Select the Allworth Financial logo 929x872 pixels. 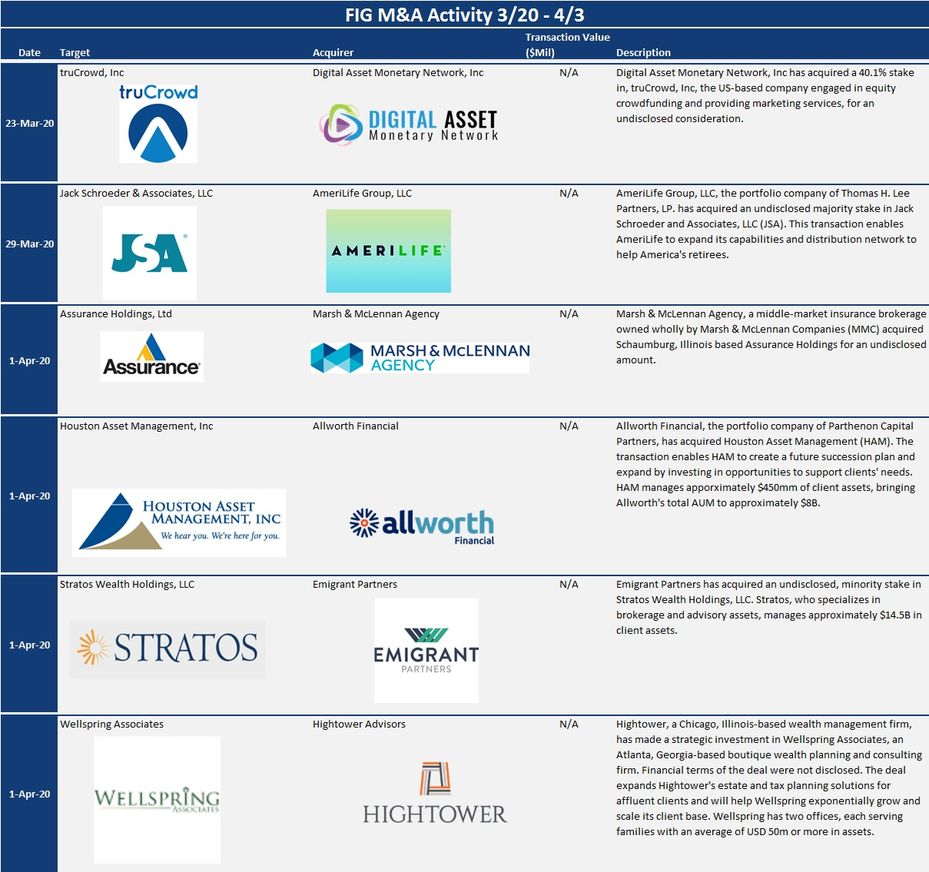pos(422,525)
